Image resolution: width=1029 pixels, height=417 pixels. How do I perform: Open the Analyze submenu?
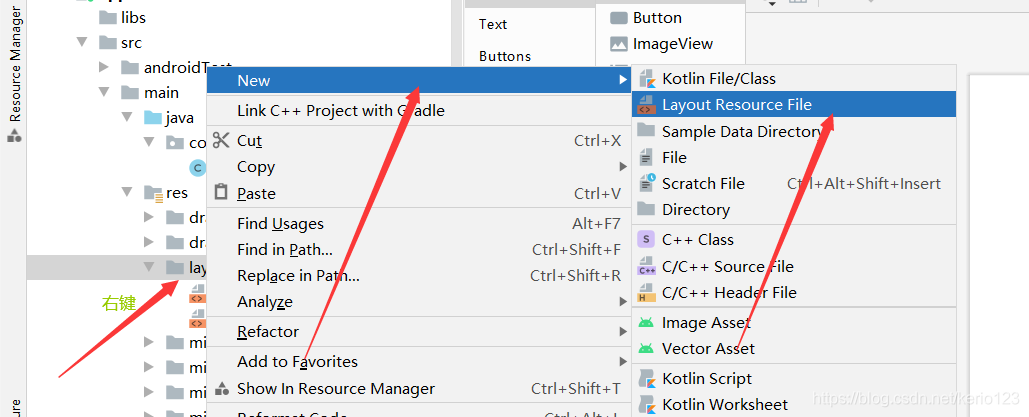pyautogui.click(x=419, y=302)
